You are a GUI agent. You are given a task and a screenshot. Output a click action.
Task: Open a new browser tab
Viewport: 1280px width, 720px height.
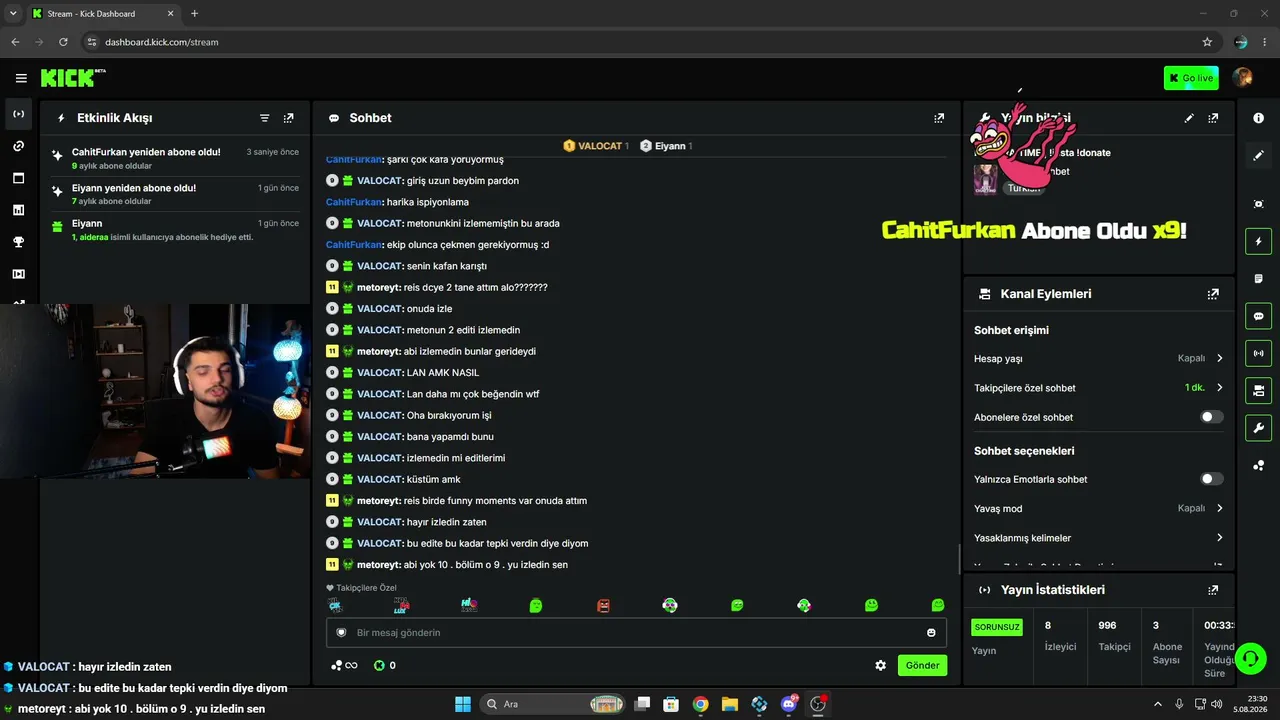194,14
